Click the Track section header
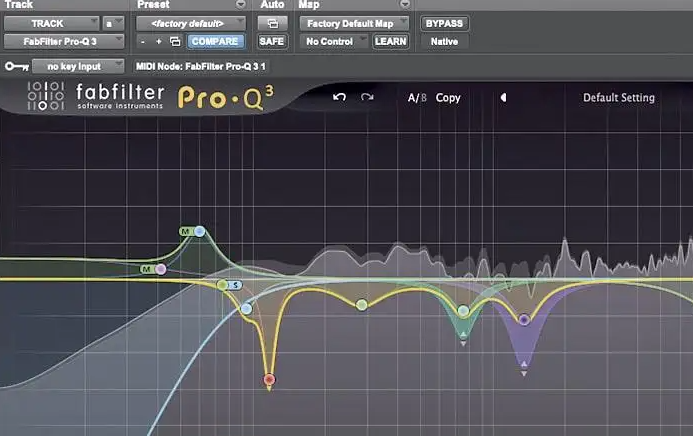Viewport: 693px width, 436px height. pyautogui.click(x=19, y=4)
